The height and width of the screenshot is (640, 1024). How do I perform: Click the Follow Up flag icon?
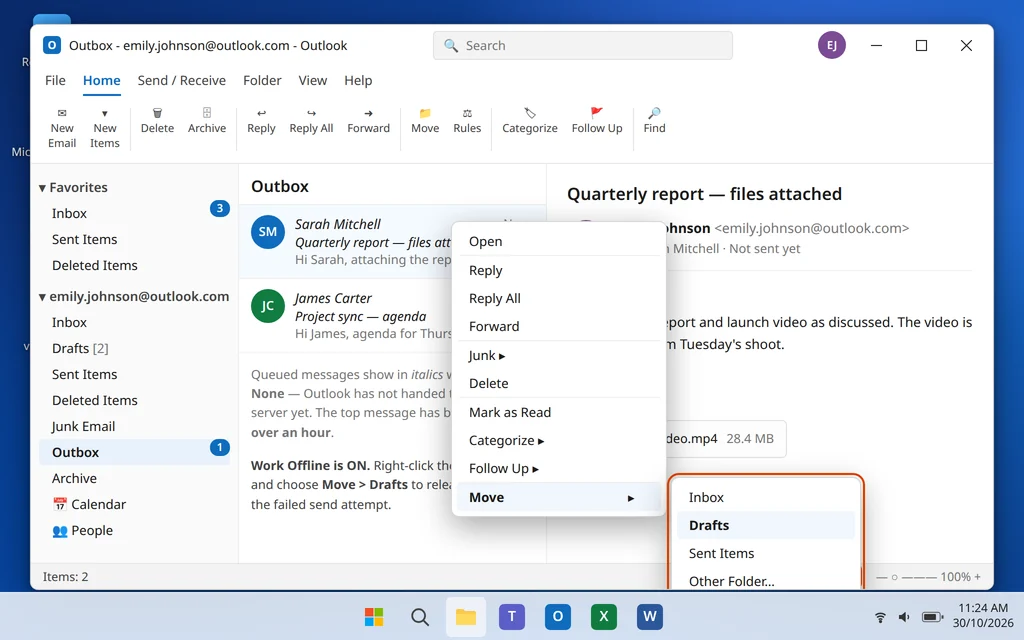point(597,113)
